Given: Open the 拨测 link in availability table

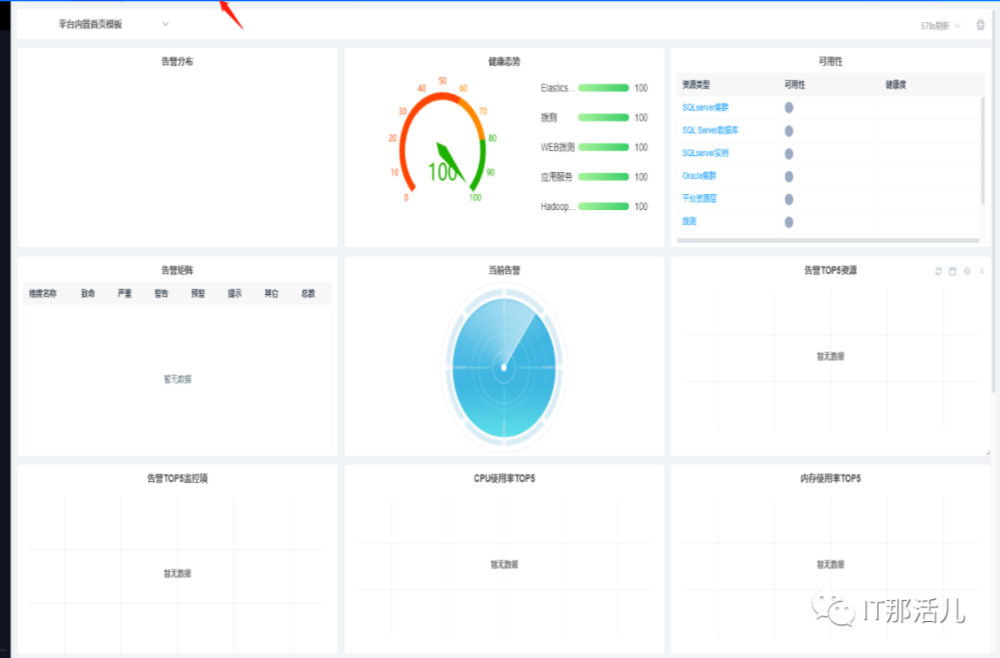Looking at the screenshot, I should pyautogui.click(x=689, y=221).
